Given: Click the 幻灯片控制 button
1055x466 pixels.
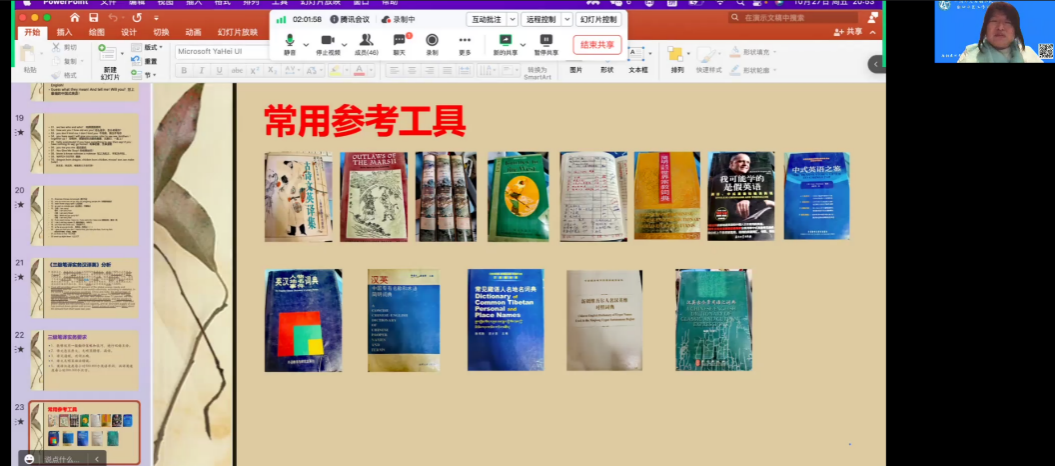Looking at the screenshot, I should pyautogui.click(x=599, y=19).
